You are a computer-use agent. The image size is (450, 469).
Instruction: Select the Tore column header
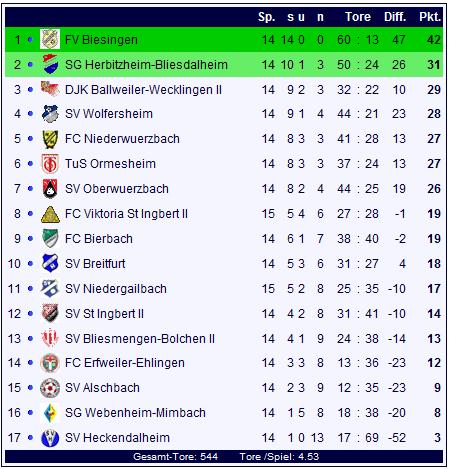(358, 17)
